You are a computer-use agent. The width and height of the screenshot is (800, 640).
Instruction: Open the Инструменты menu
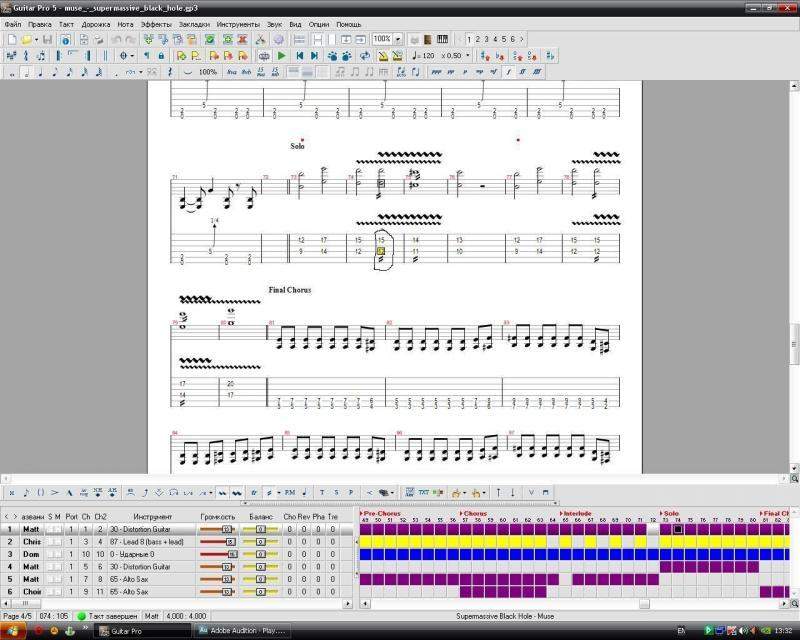point(237,23)
